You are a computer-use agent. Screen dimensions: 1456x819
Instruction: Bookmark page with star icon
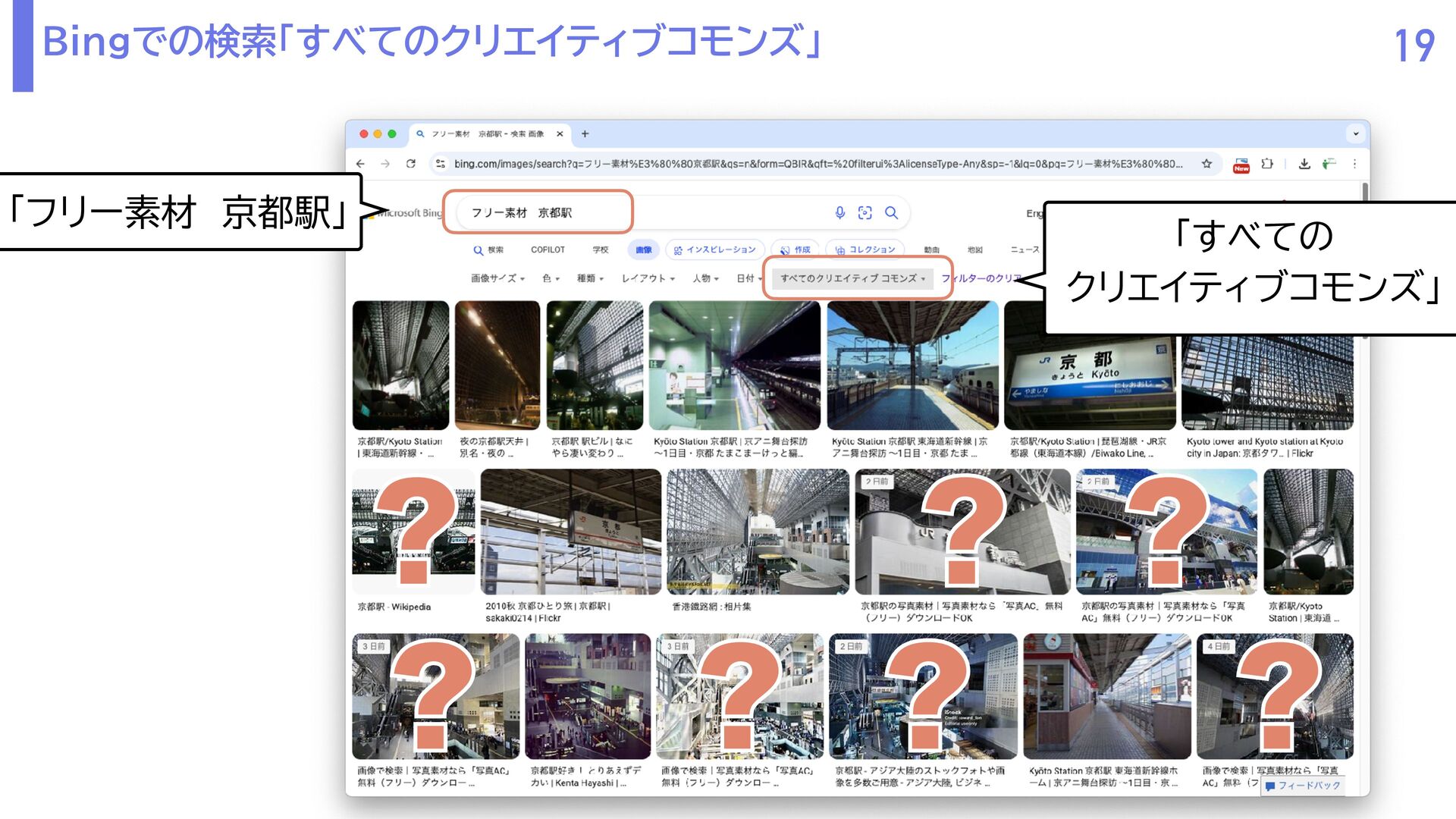(1207, 164)
